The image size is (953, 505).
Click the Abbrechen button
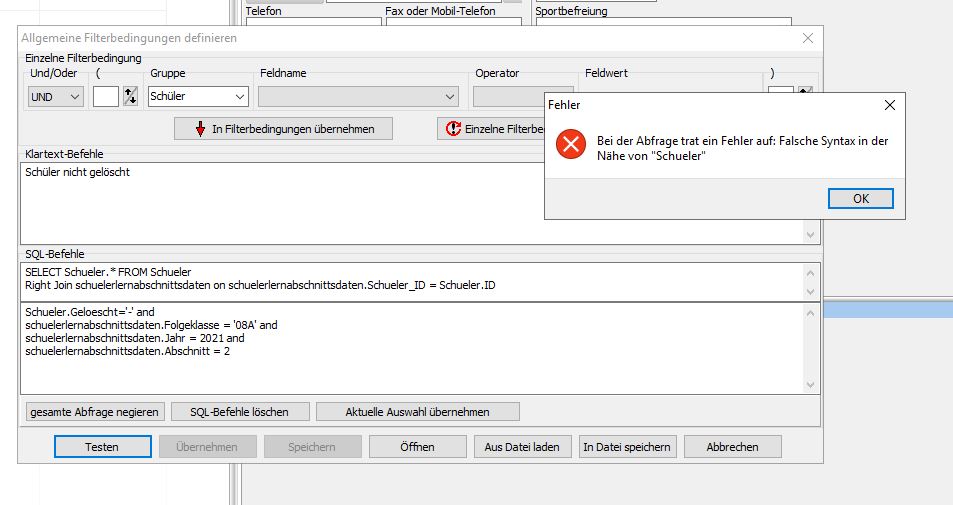(x=732, y=447)
